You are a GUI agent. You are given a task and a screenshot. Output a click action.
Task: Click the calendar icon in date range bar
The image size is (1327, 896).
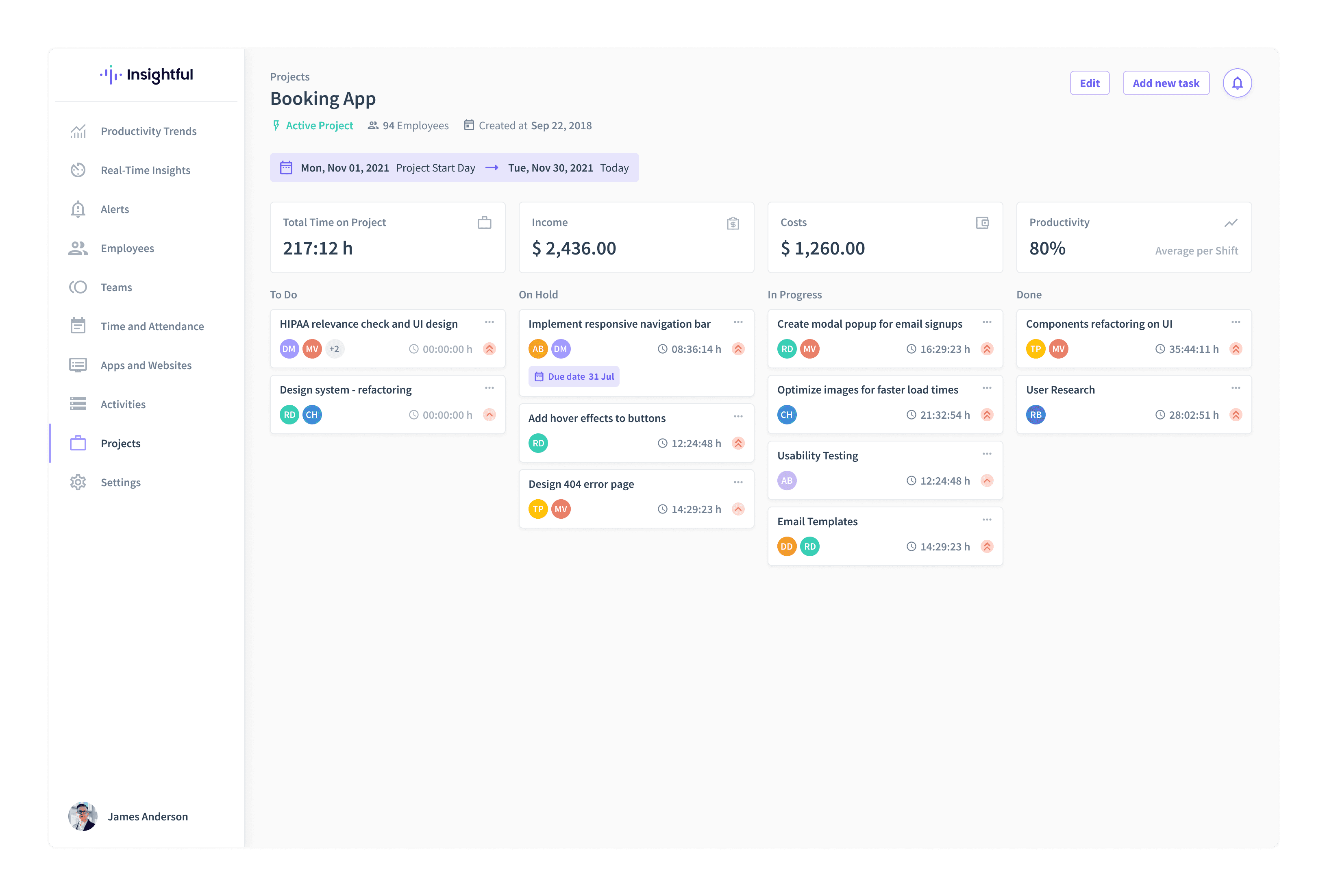286,168
